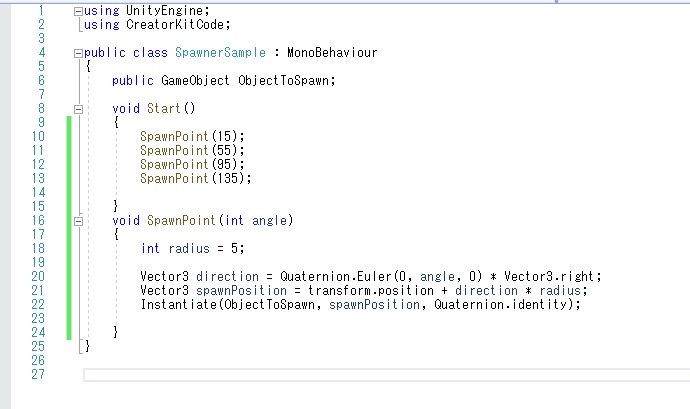Click the MonoBehaviour base class name
690x409 pixels.
[x=332, y=52]
